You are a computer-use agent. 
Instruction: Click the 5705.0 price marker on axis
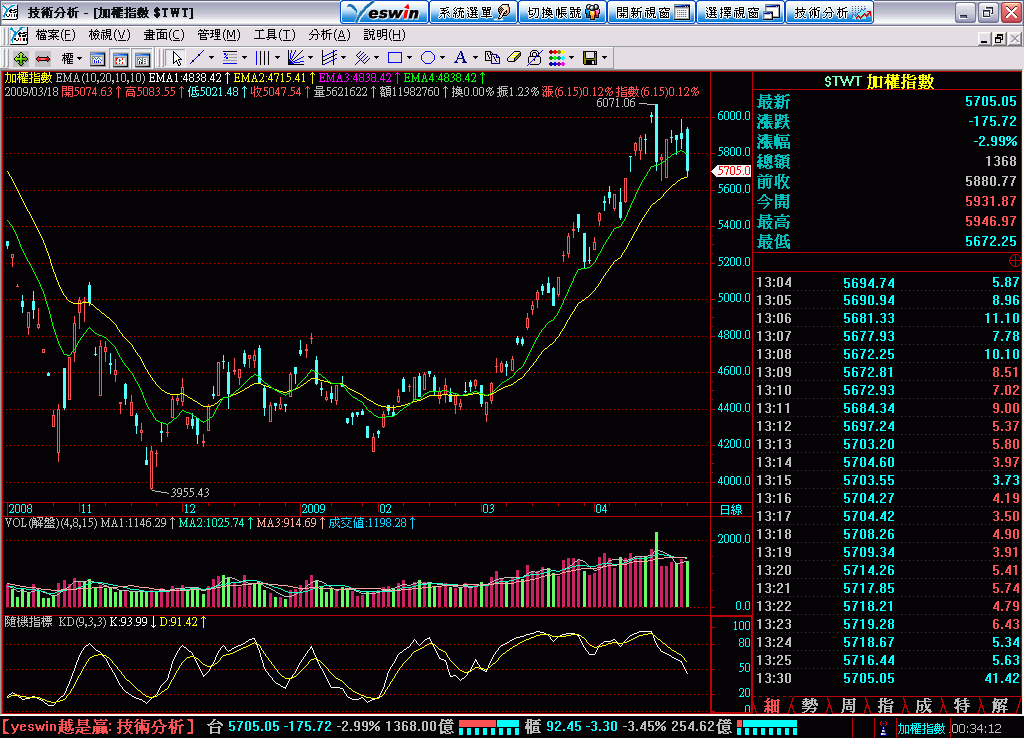click(x=731, y=171)
